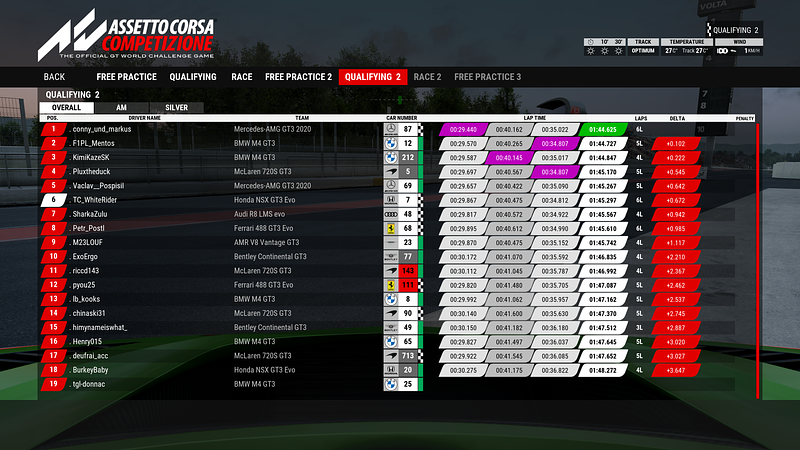Open the RACE session tab

click(x=242, y=77)
